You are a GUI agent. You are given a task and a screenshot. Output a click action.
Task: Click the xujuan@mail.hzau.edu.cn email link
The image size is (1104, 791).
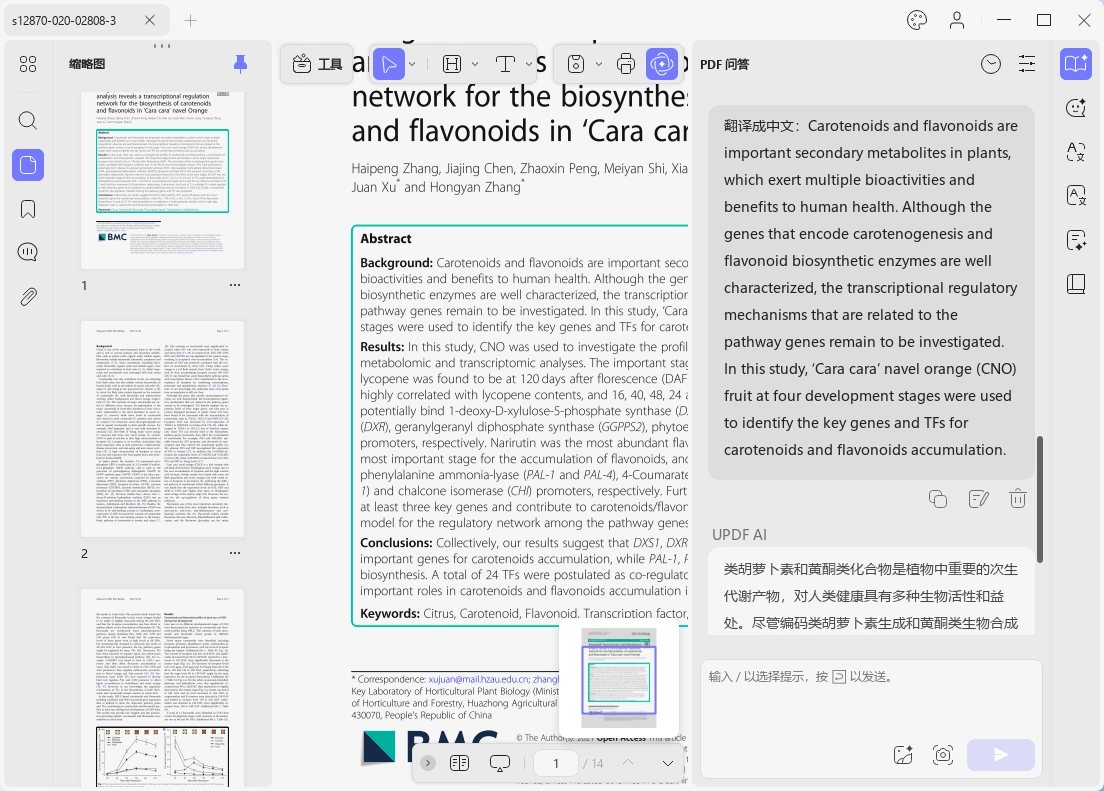[x=479, y=679]
